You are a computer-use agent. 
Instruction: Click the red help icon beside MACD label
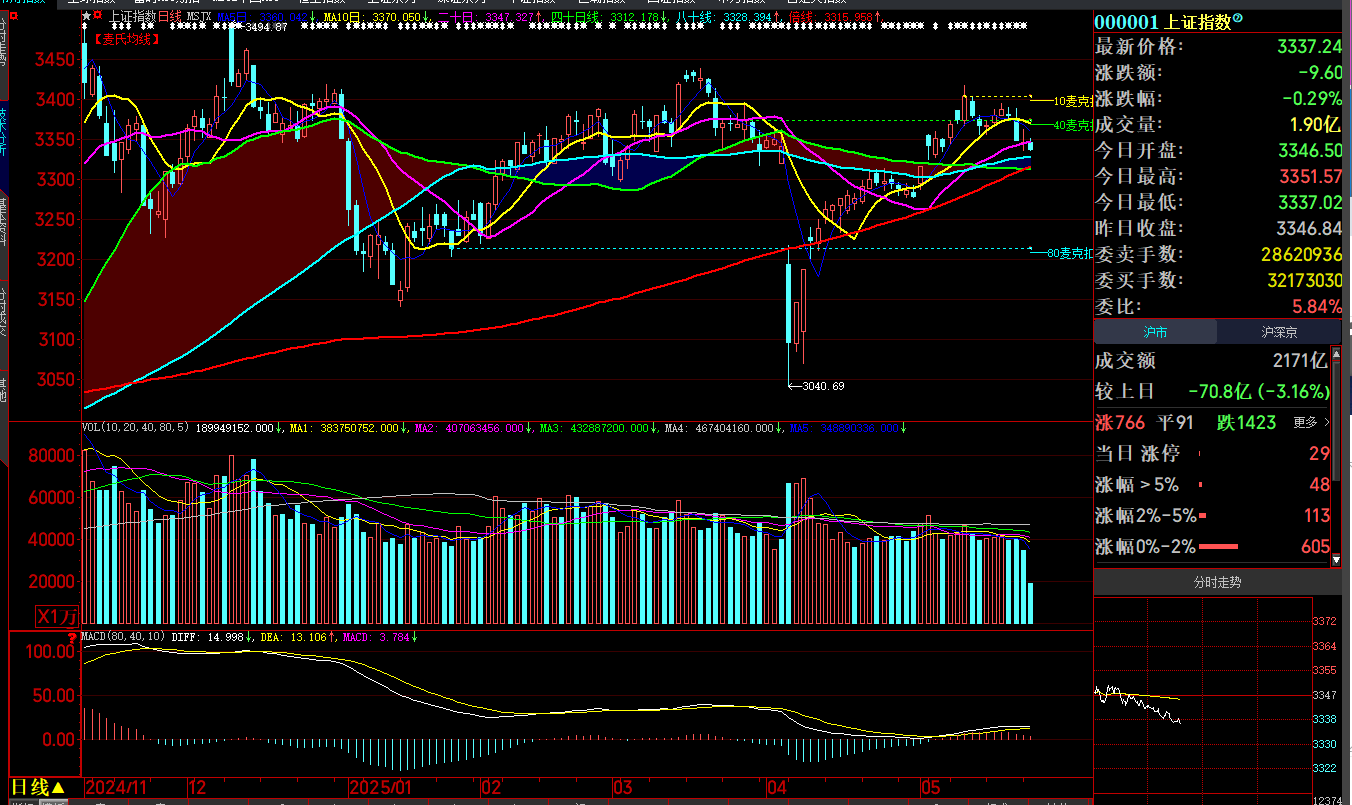click(x=72, y=636)
